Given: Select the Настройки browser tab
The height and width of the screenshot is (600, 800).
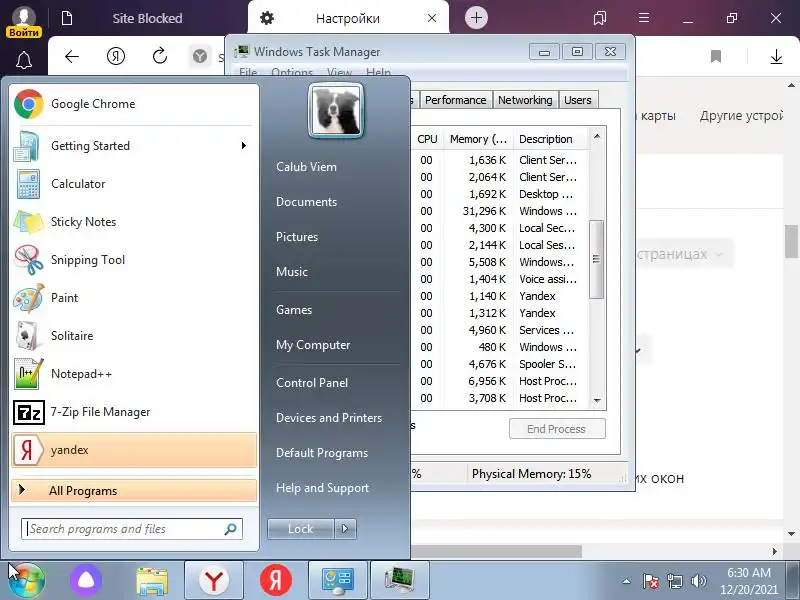Looking at the screenshot, I should (348, 18).
